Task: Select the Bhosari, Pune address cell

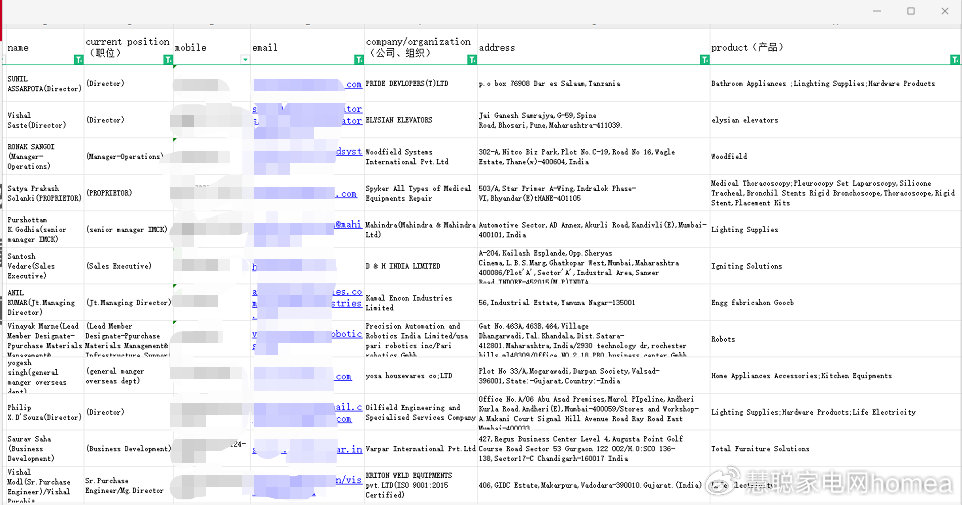Action: (x=593, y=120)
